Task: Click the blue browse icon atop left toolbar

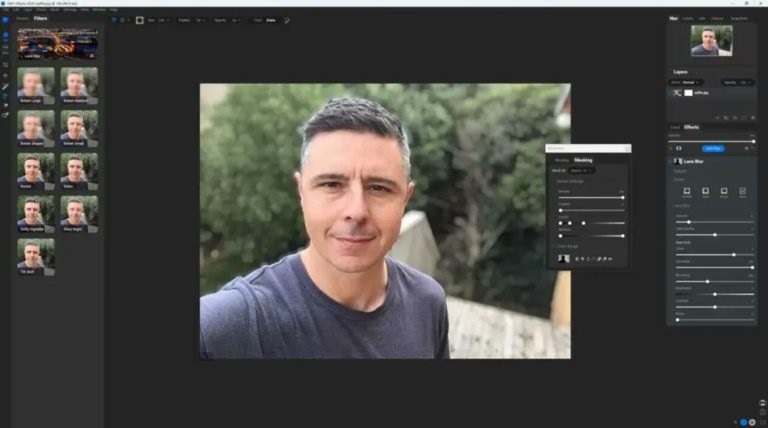Action: 5,20
